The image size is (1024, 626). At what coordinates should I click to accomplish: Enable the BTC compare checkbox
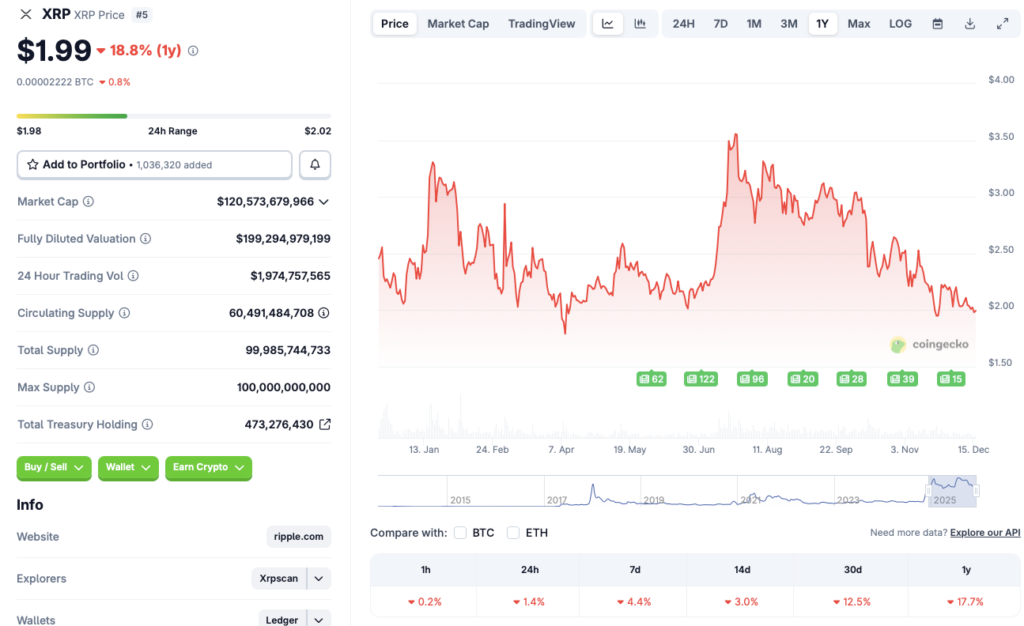[x=460, y=532]
